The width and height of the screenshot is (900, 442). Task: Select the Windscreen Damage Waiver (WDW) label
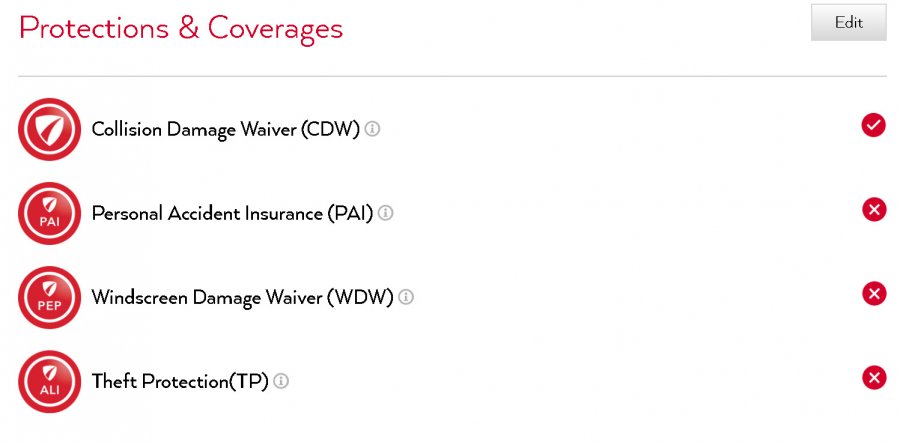(x=242, y=297)
